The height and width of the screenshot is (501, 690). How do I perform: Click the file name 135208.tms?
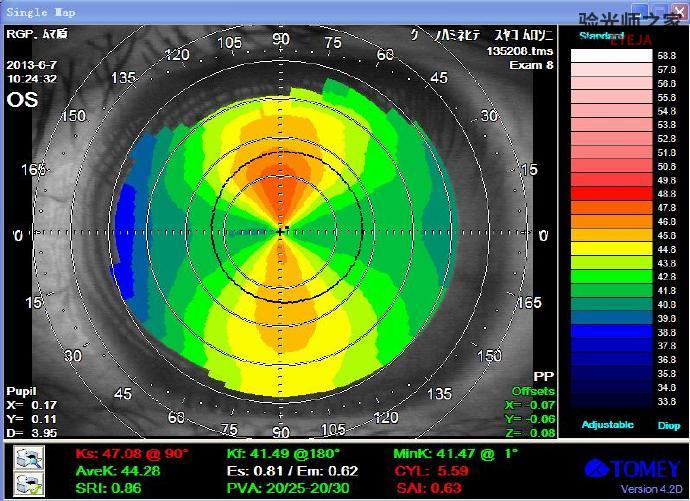click(x=520, y=51)
